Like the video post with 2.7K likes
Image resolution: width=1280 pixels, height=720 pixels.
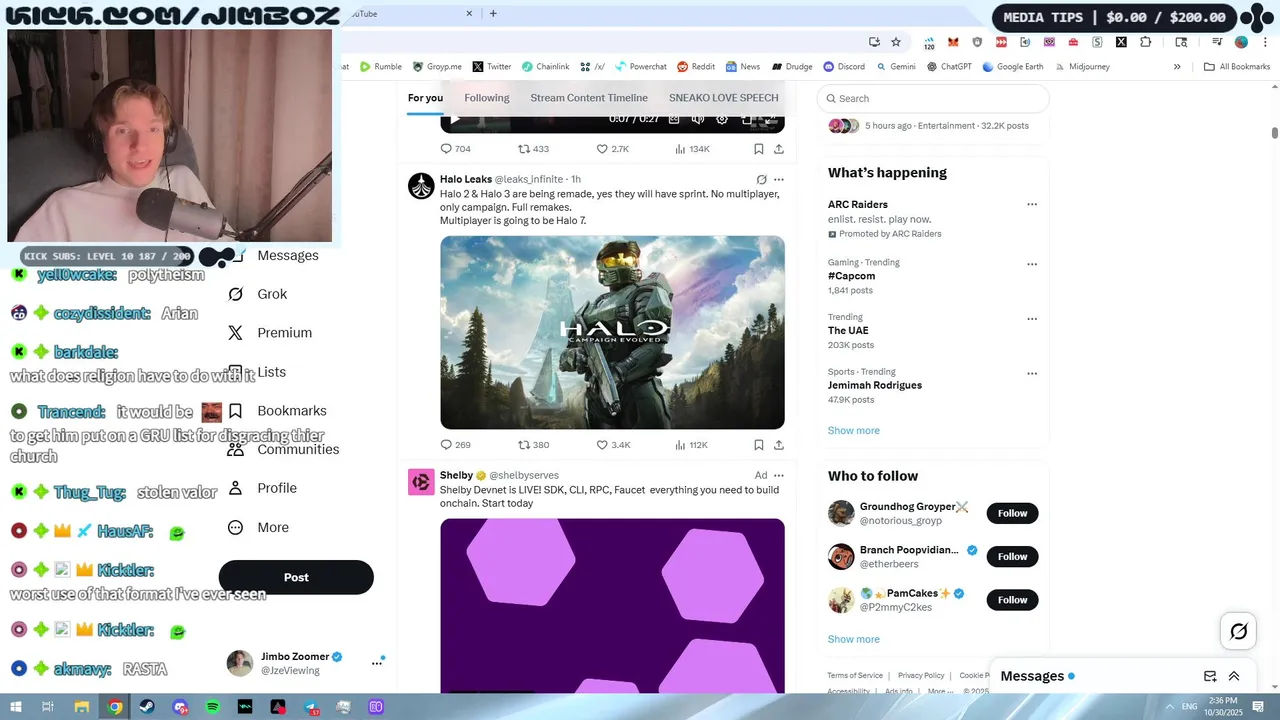point(613,149)
